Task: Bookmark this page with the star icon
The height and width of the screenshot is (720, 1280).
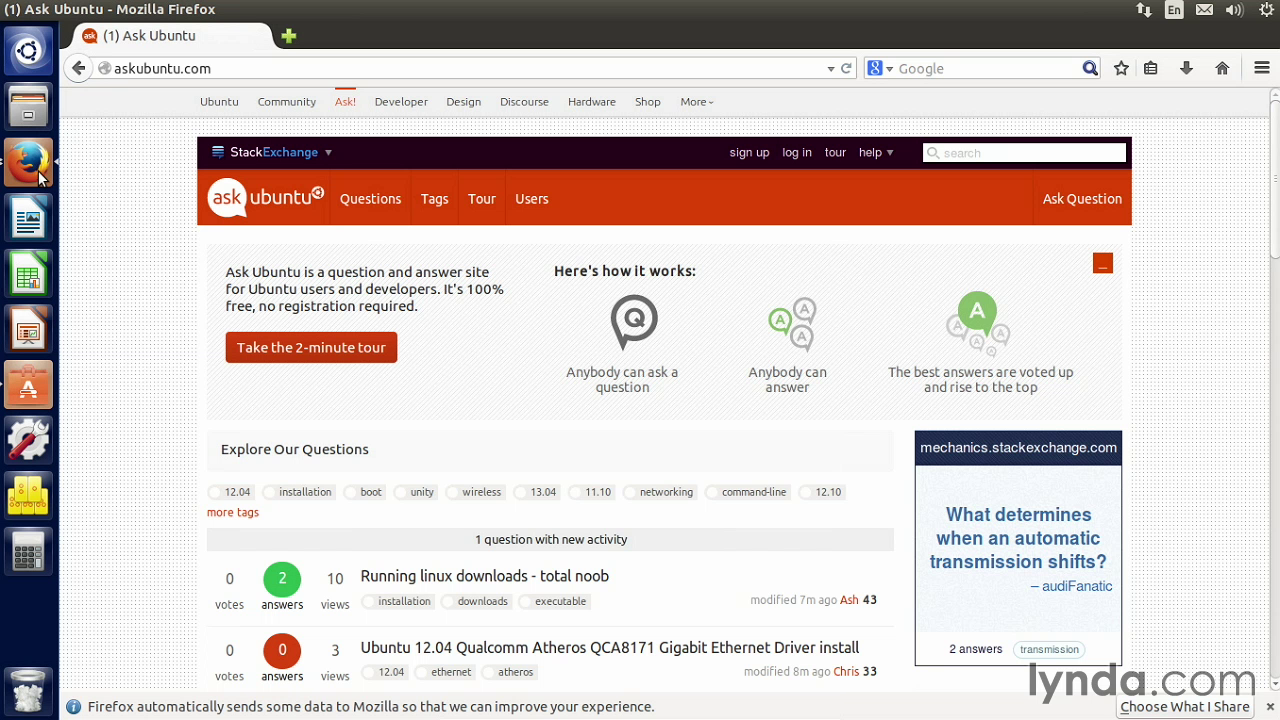Action: (x=1121, y=68)
